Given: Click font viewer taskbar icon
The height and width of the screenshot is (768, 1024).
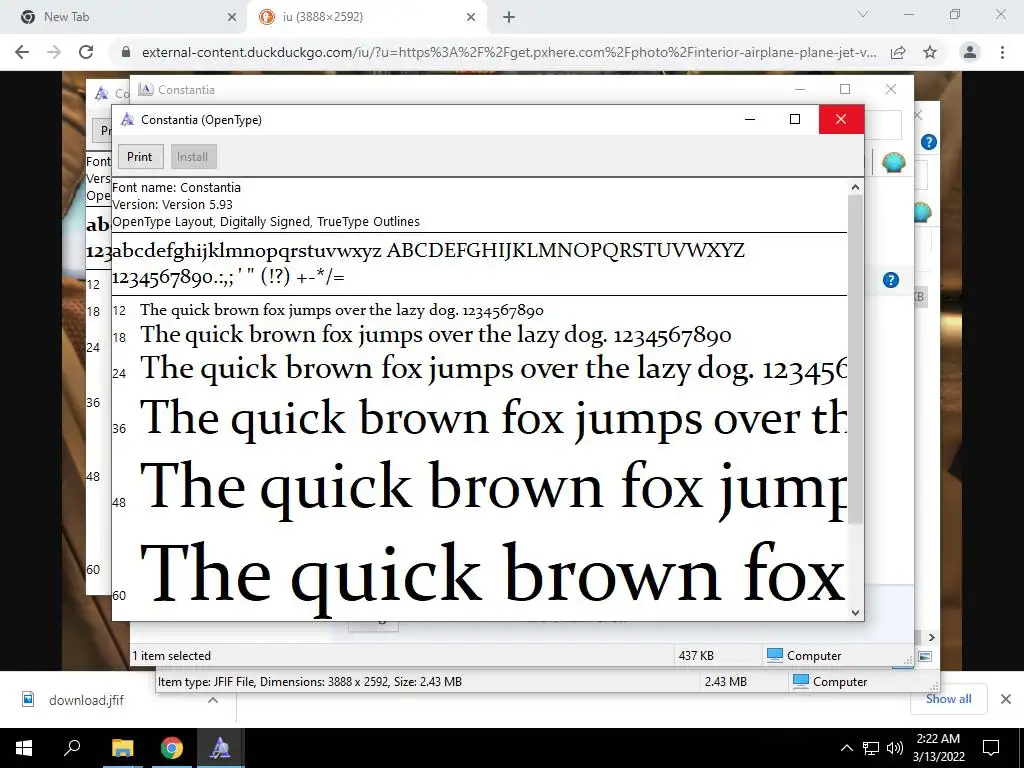Looking at the screenshot, I should [x=219, y=748].
